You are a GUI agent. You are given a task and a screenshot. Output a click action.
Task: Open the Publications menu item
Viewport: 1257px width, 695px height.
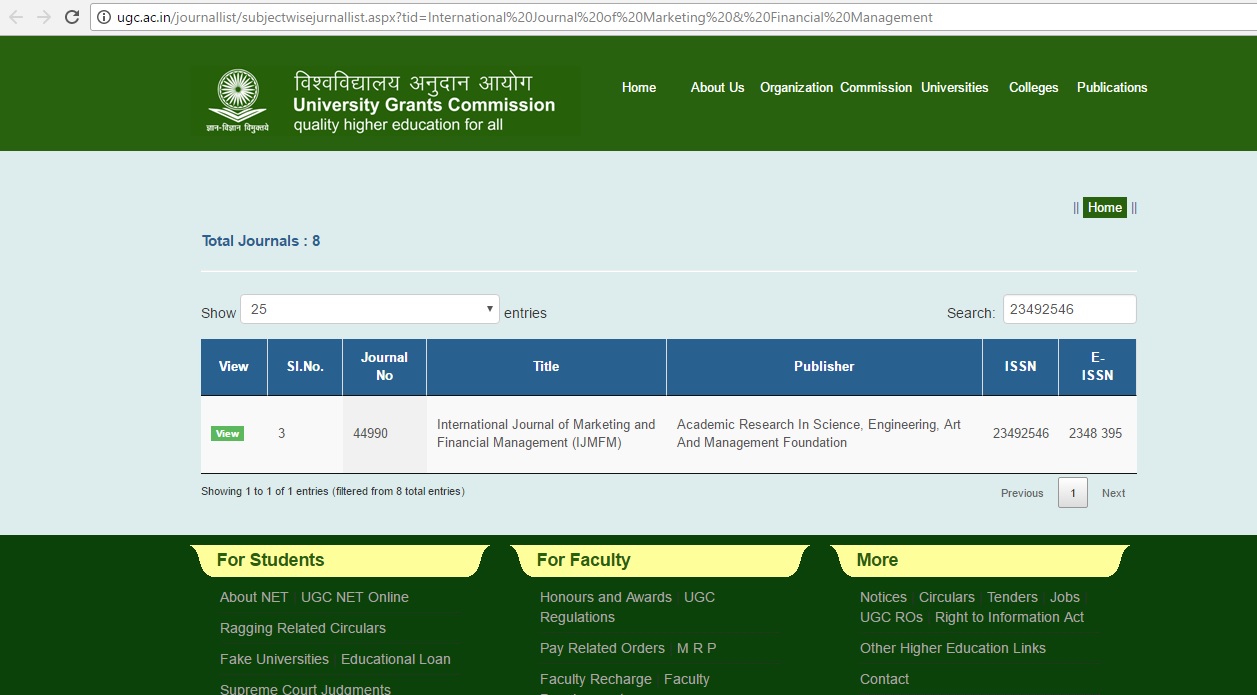(x=1111, y=88)
